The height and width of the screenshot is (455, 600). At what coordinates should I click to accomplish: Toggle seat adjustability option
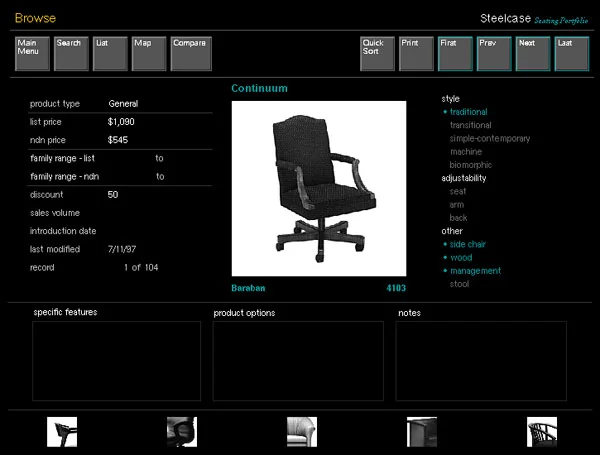[x=458, y=191]
